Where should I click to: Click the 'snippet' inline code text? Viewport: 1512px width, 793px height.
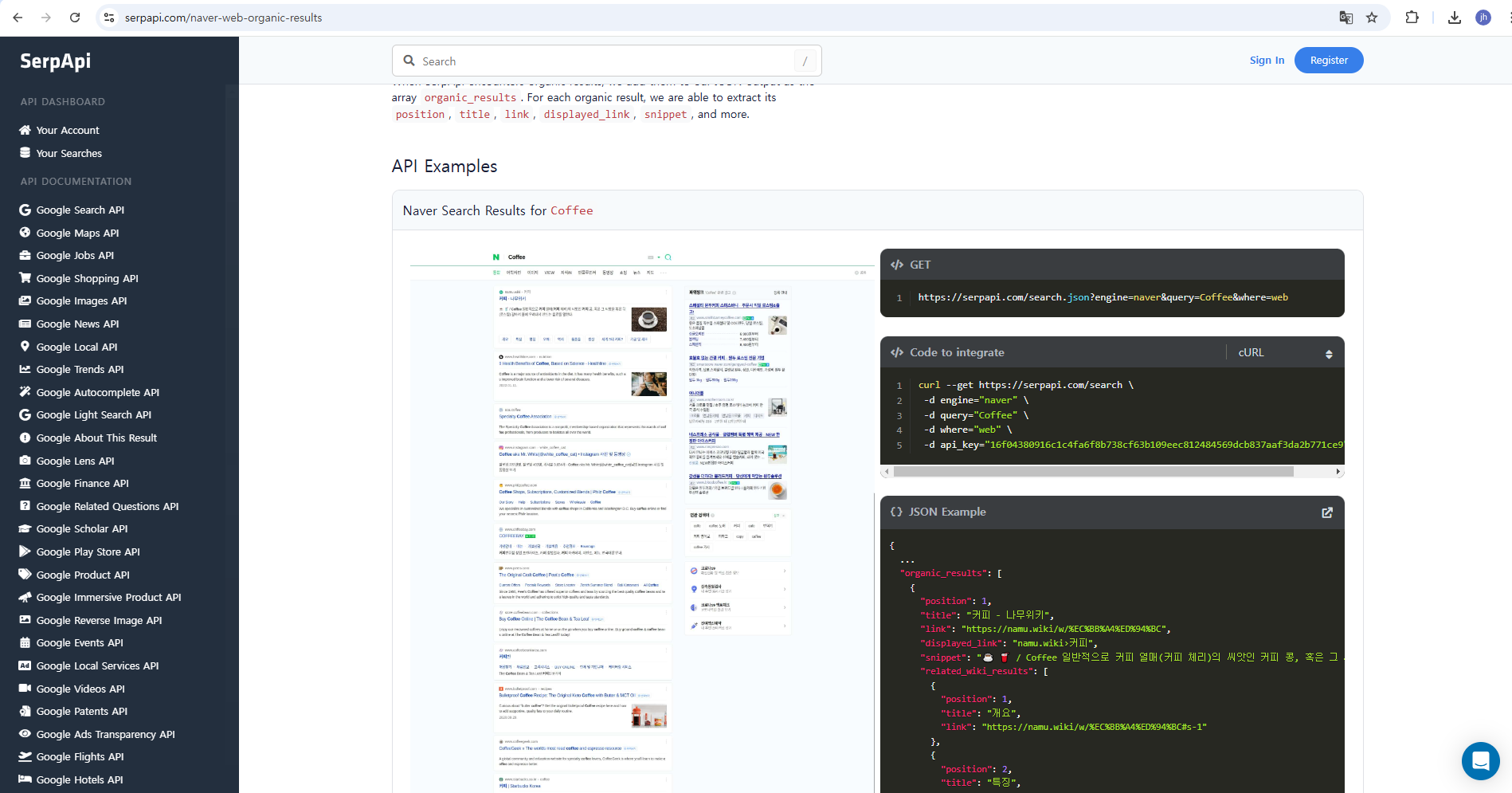tap(665, 114)
